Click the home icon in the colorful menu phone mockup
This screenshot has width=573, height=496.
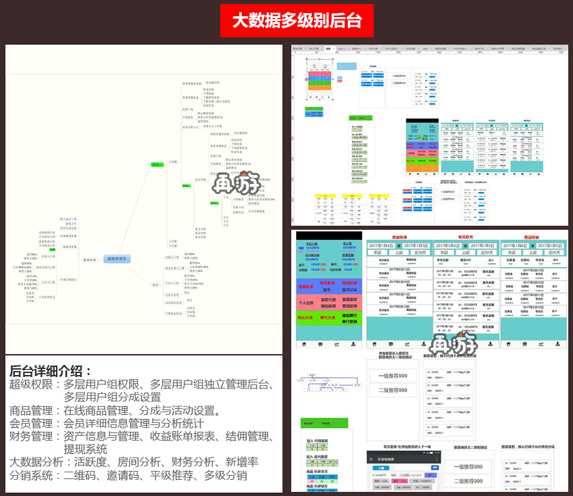click(x=304, y=344)
